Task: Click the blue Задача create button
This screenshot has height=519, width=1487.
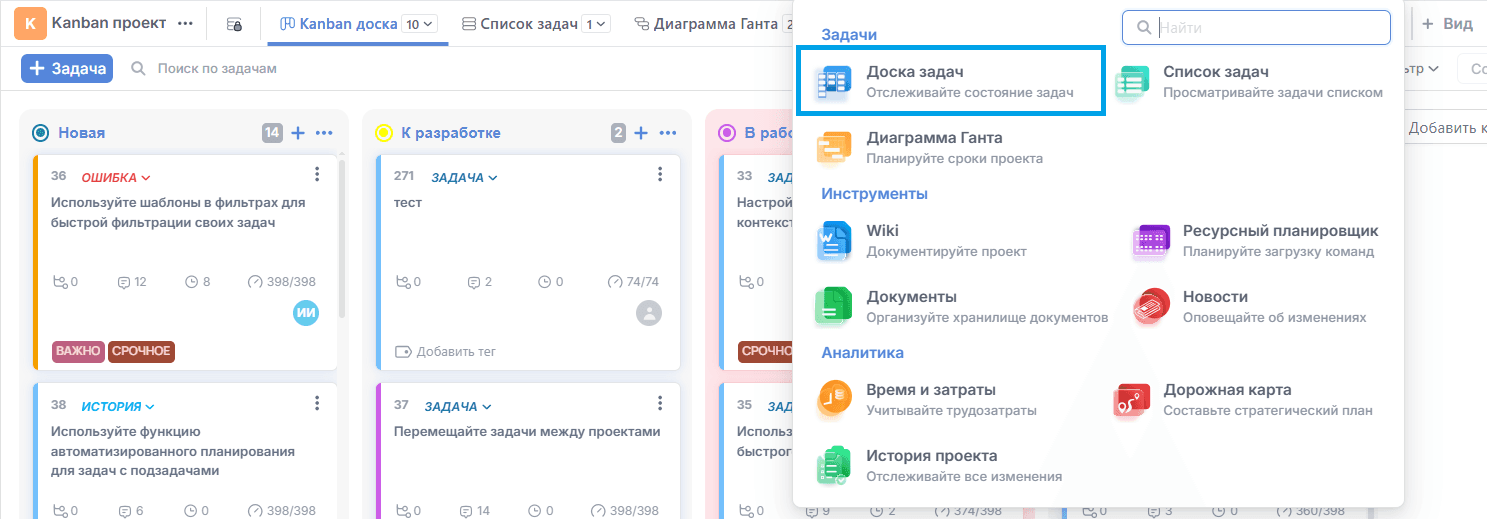Action: (x=67, y=68)
